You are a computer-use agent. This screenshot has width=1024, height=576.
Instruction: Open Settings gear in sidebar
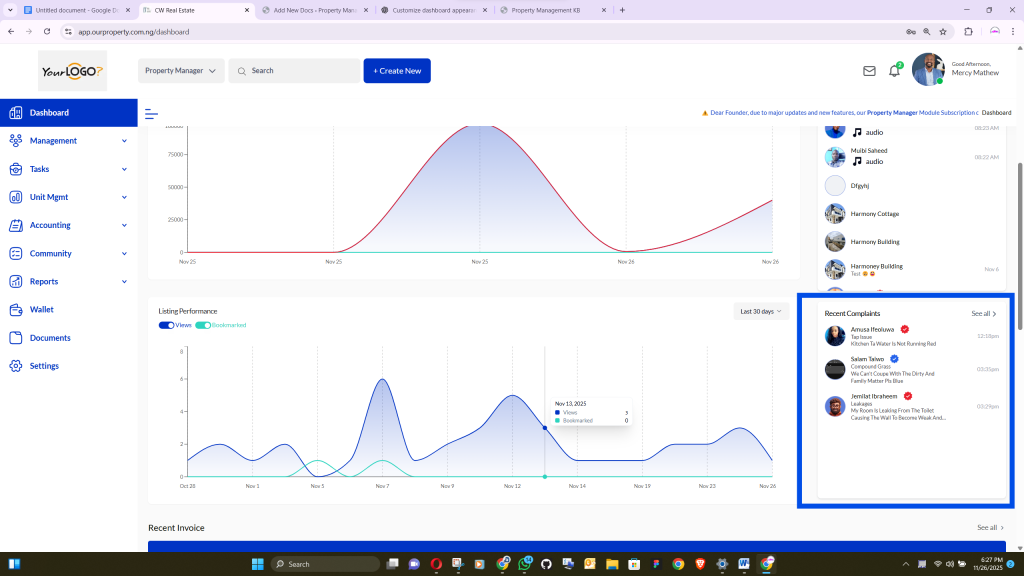pyautogui.click(x=16, y=366)
